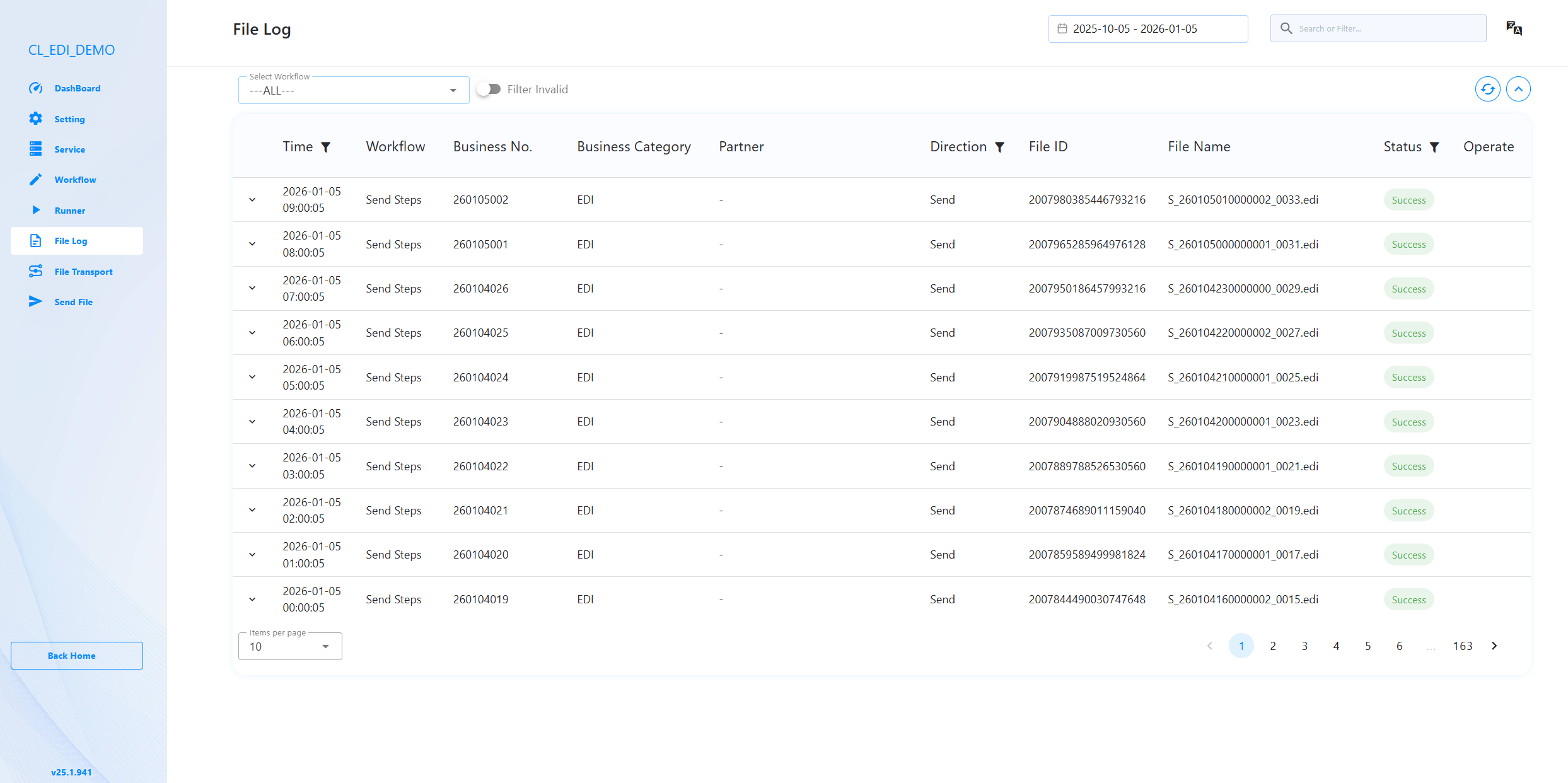
Task: Open the Service page
Action: pyautogui.click(x=69, y=149)
